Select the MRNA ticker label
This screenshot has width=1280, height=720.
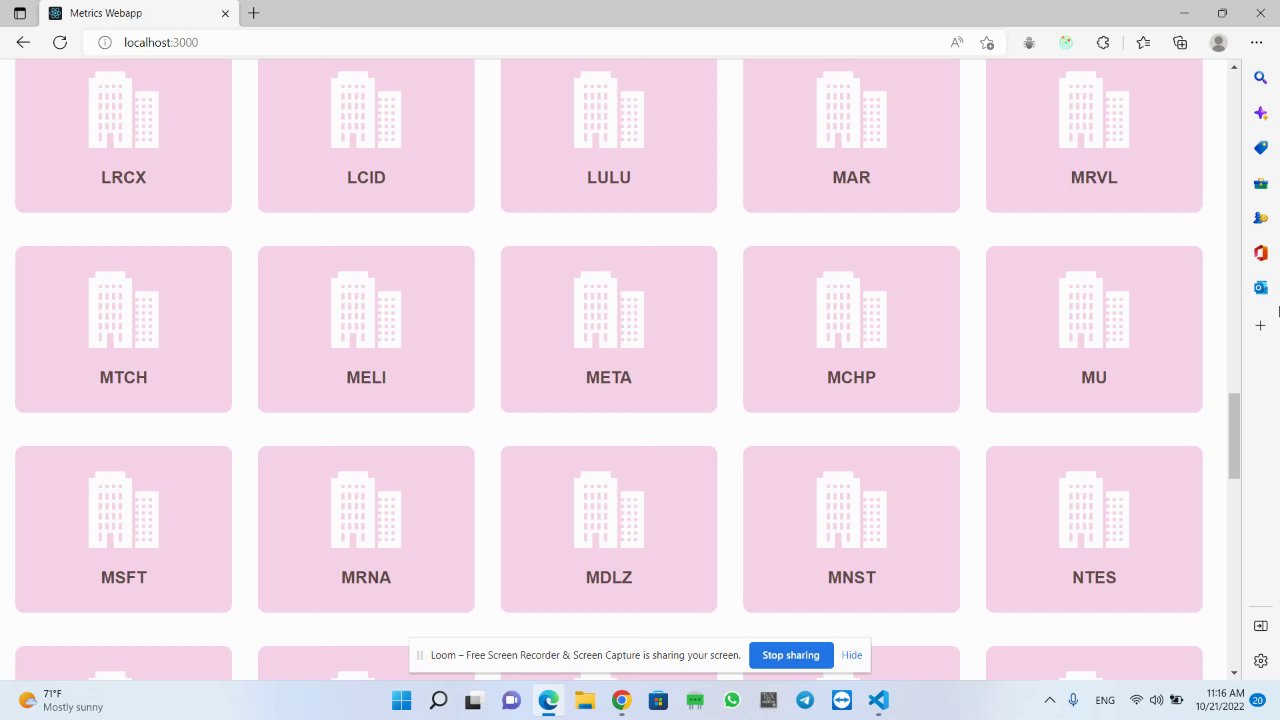[366, 577]
